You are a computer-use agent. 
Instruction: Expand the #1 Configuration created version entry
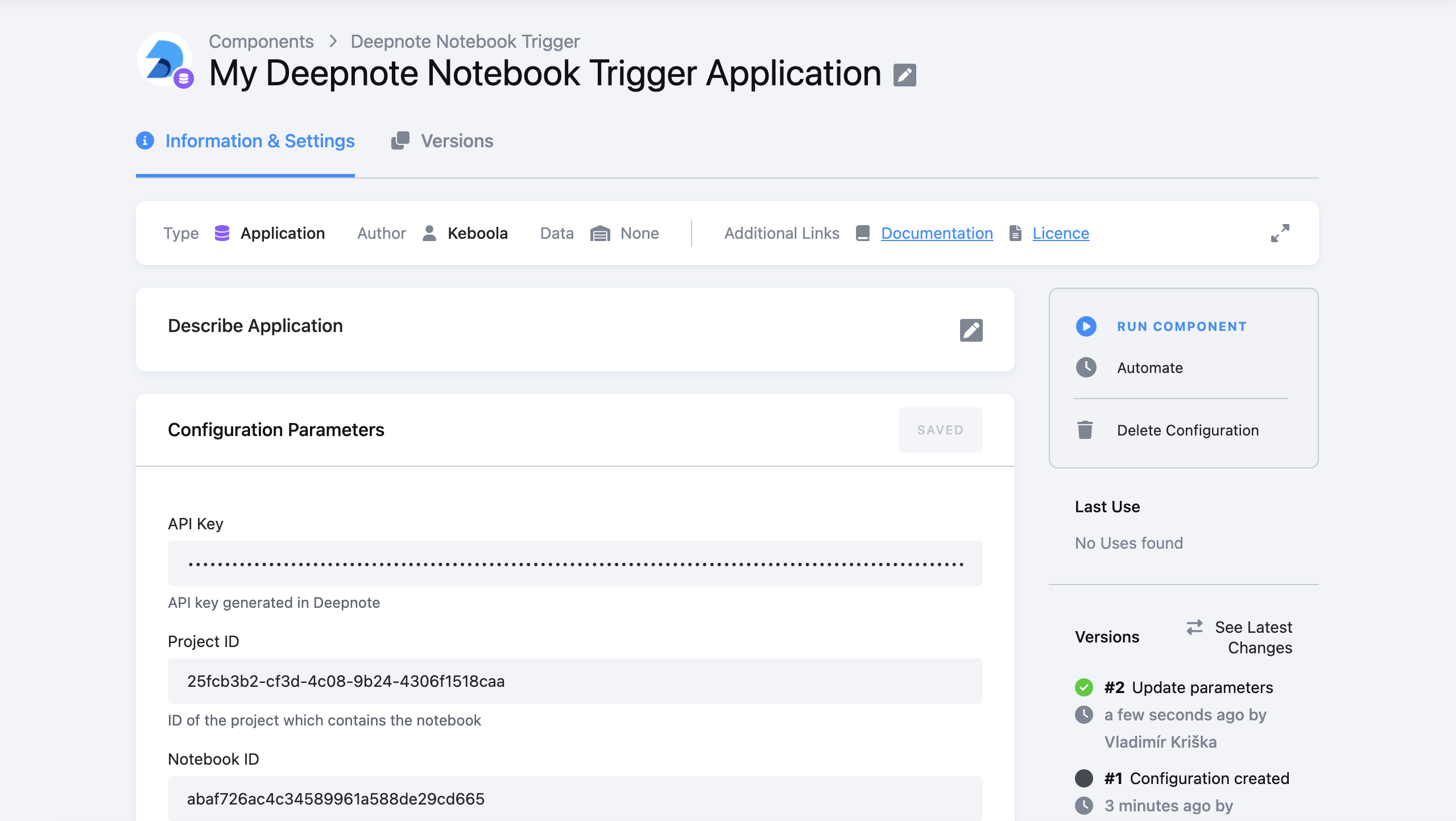point(1196,778)
